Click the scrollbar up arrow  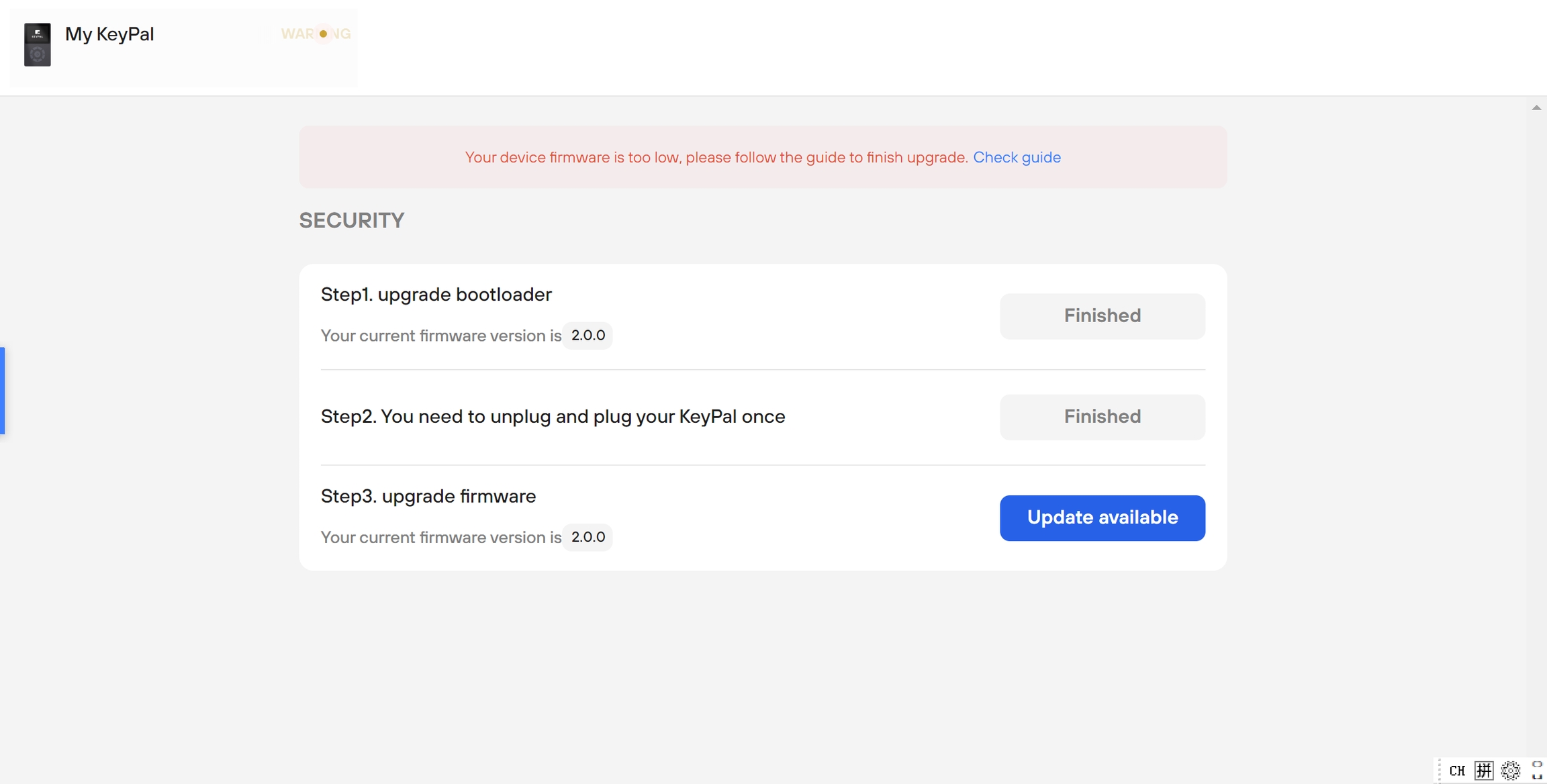(x=1536, y=107)
